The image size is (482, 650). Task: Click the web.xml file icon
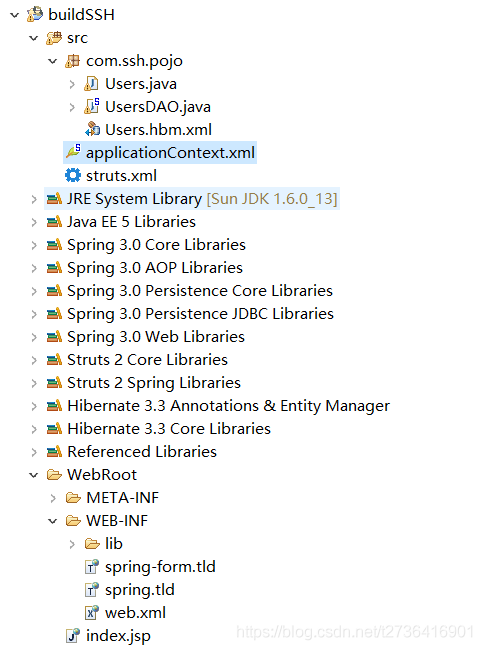(92, 613)
